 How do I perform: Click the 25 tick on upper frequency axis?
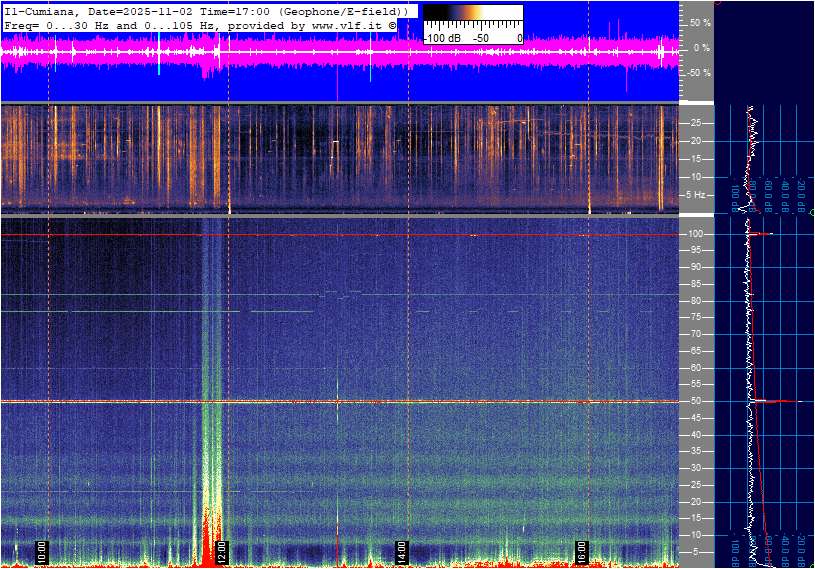(x=695, y=123)
